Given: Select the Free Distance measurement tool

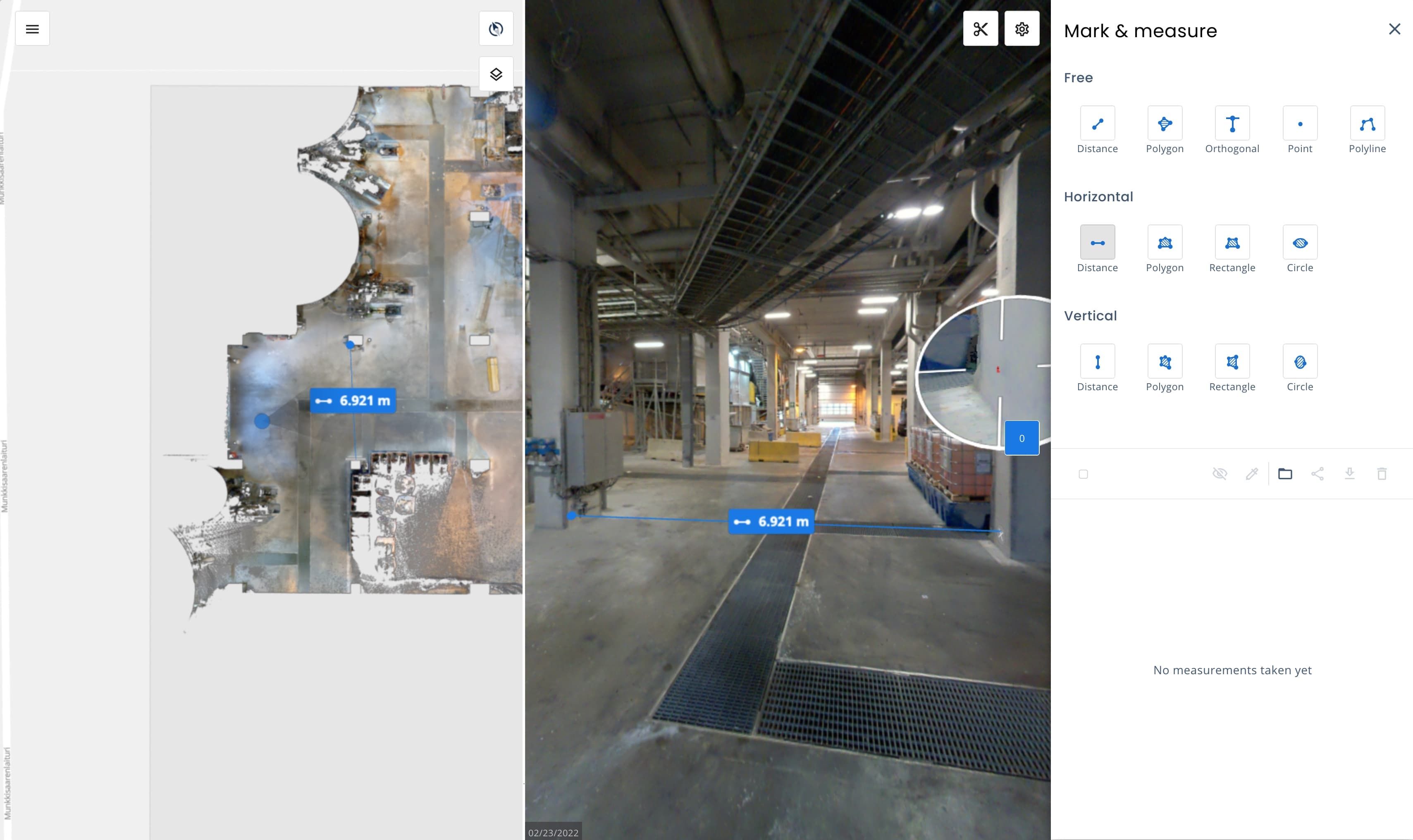Looking at the screenshot, I should (x=1097, y=124).
